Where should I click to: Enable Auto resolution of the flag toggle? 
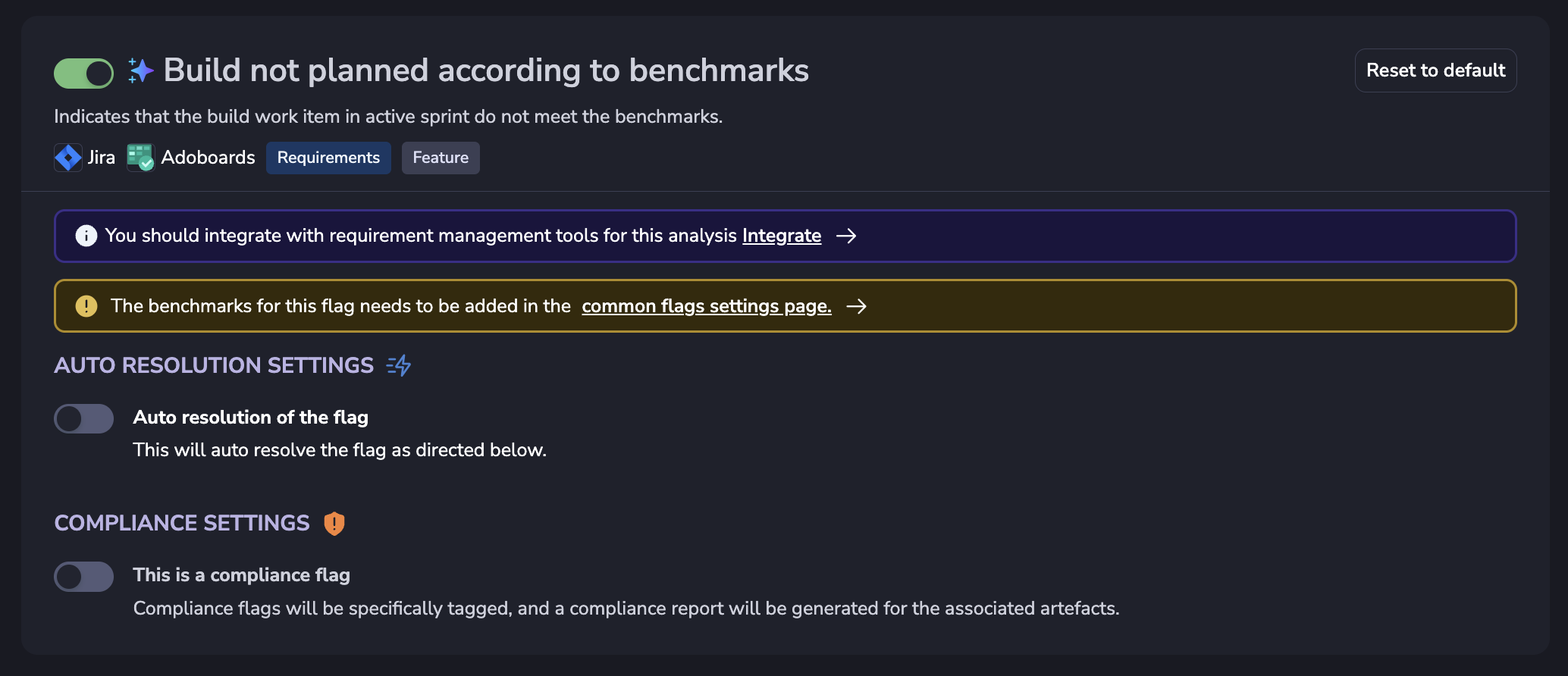[83, 418]
